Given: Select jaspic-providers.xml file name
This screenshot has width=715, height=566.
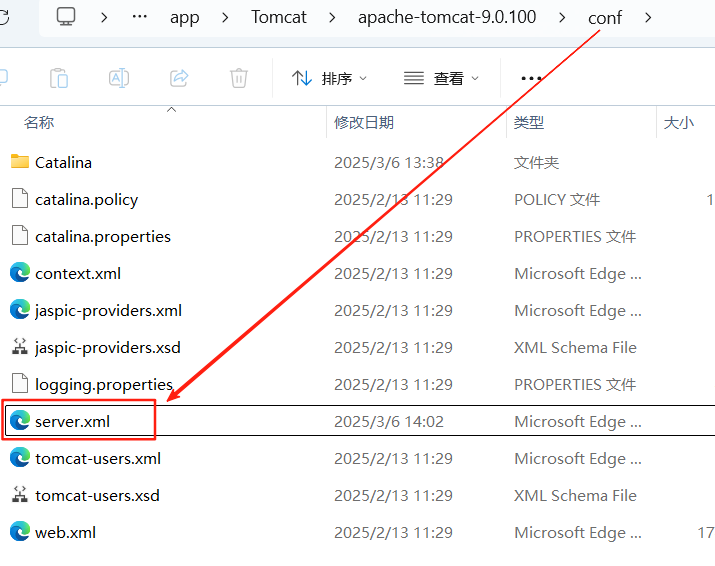Looking at the screenshot, I should pos(109,311).
